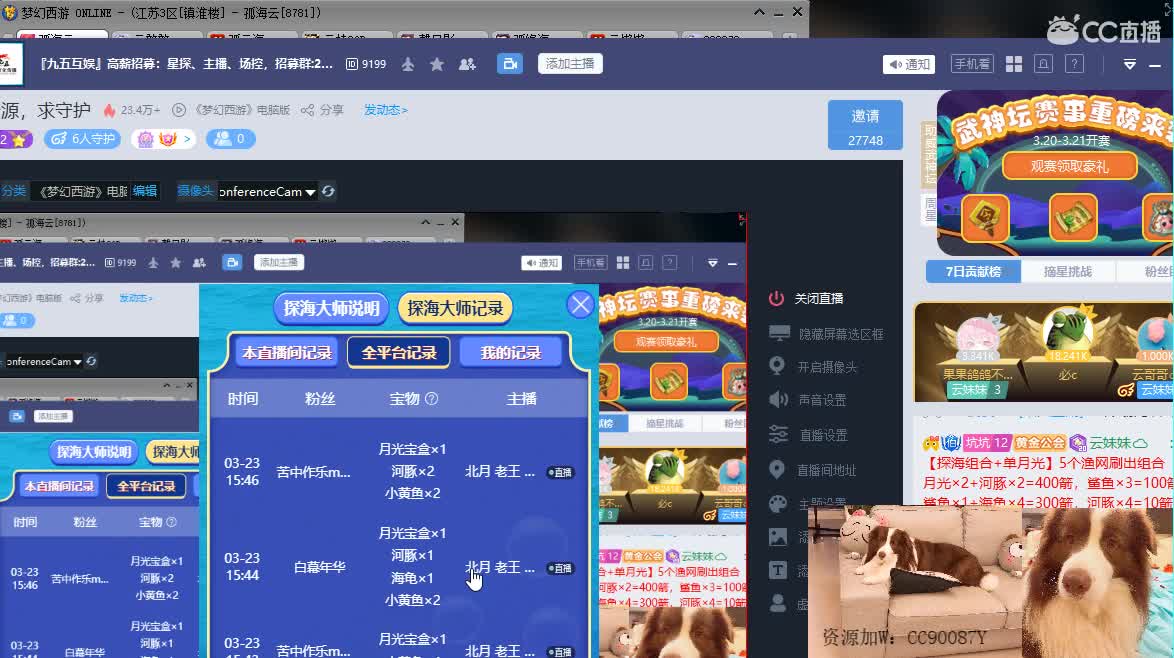Click the help icon in nested preview header
Viewport: 1174px width, 658px height.
click(670, 263)
